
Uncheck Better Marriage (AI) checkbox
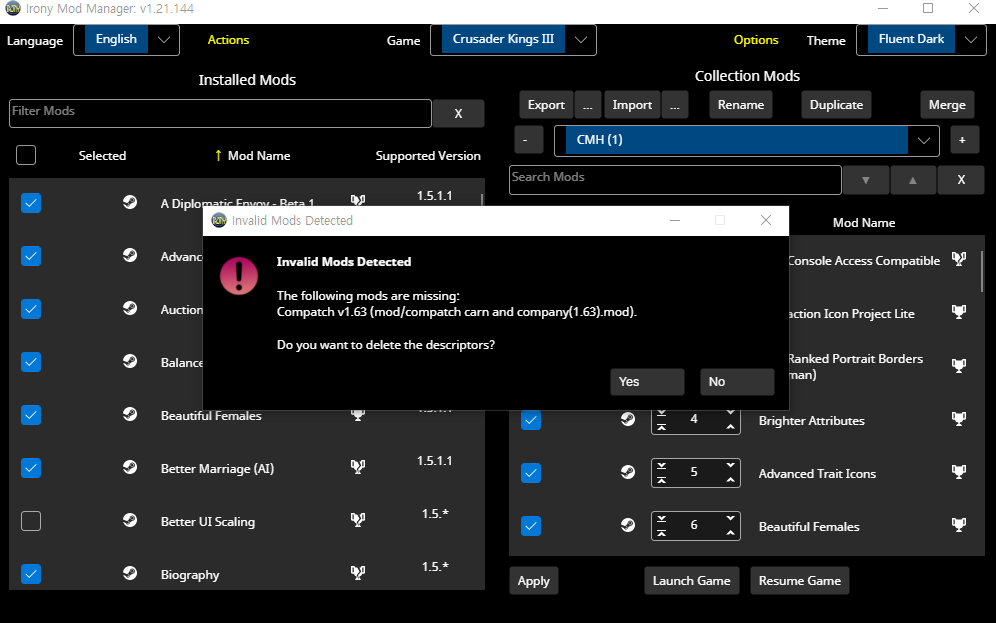click(x=31, y=468)
